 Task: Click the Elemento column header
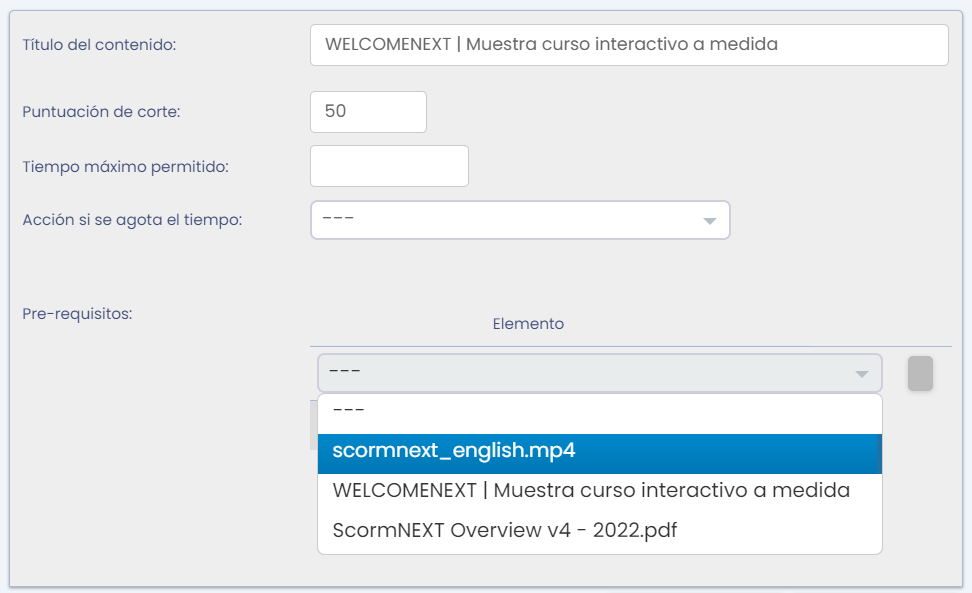click(x=528, y=323)
